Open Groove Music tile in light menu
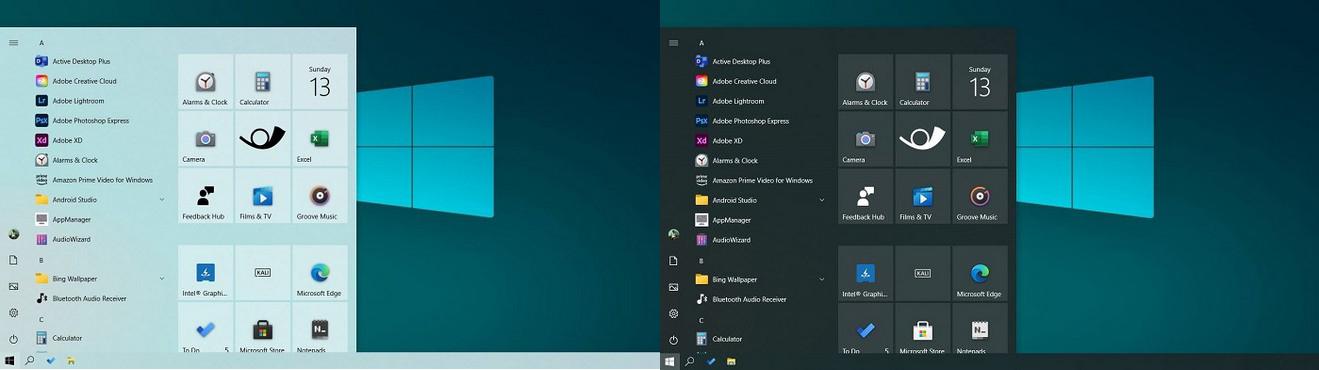1319x370 pixels. click(320, 196)
